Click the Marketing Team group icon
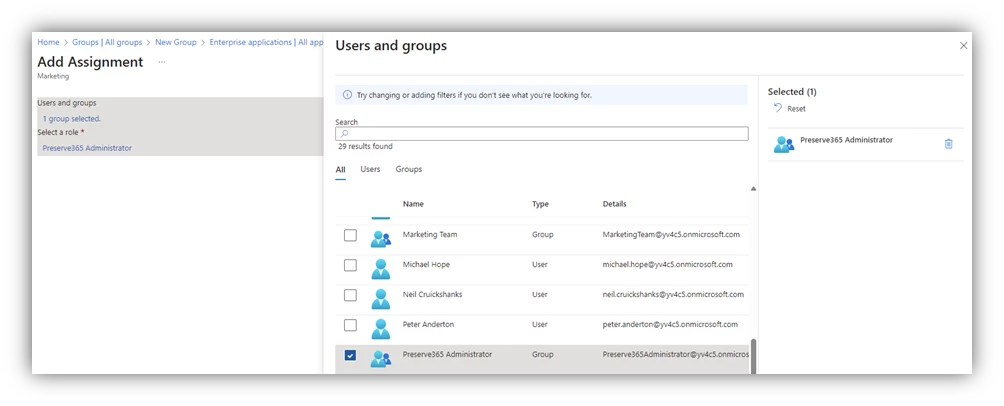 (x=380, y=239)
